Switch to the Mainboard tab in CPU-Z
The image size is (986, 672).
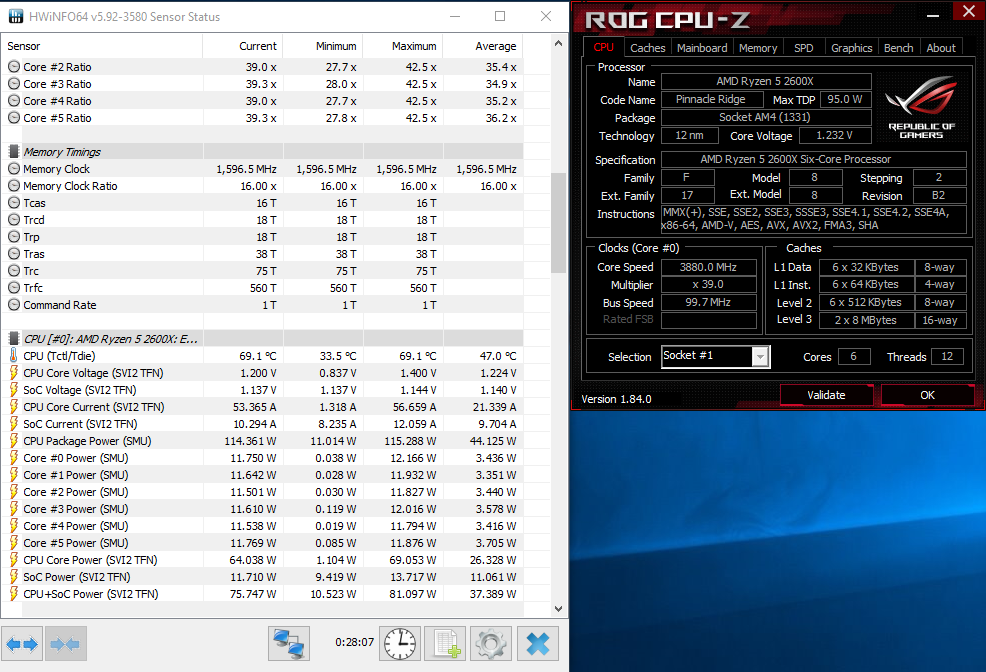click(x=702, y=48)
